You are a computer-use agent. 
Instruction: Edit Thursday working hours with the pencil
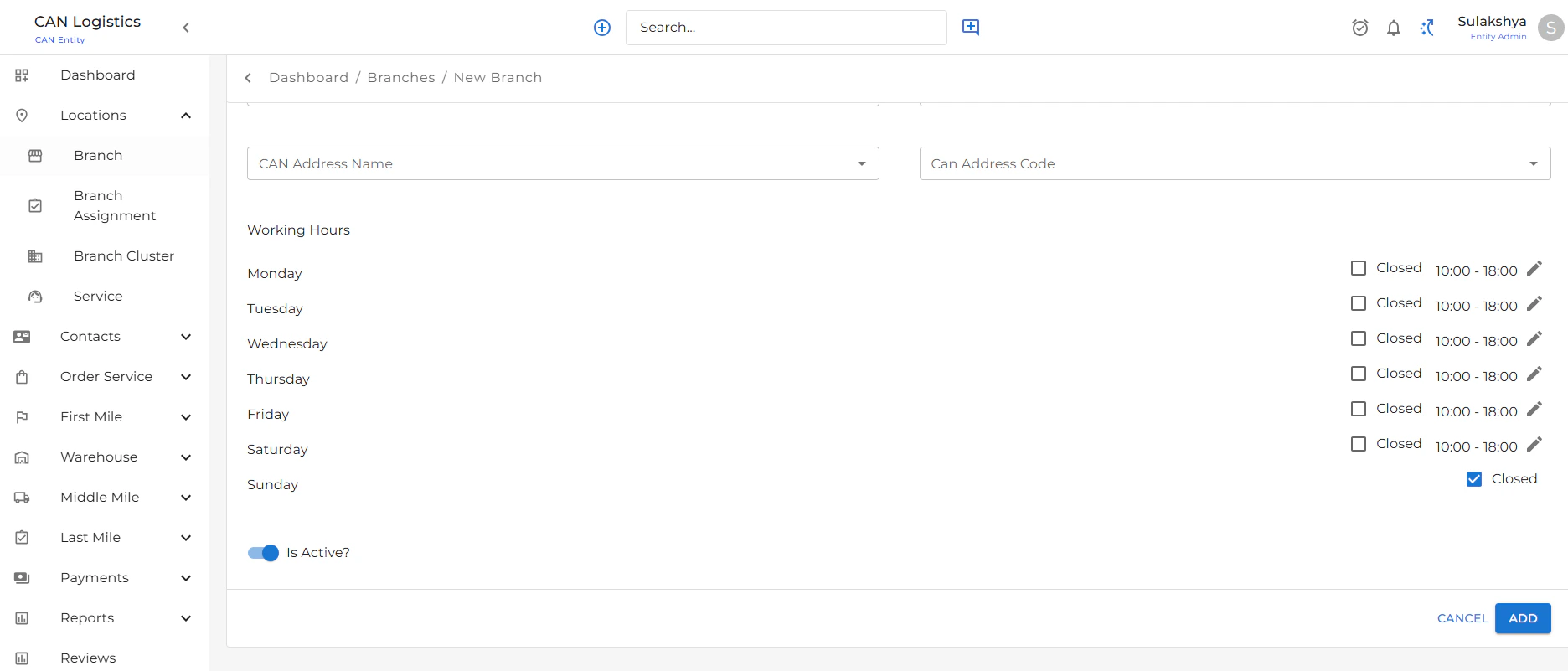click(1534, 374)
